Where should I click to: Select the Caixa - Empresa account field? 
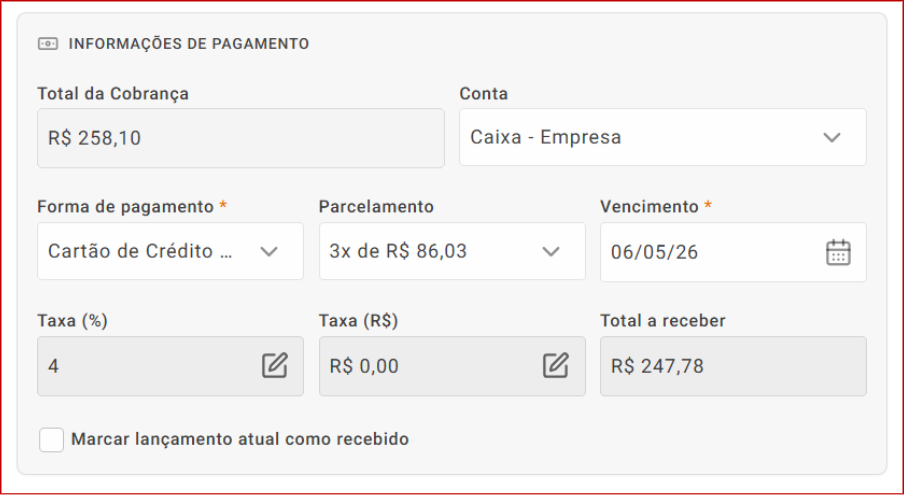coord(662,137)
